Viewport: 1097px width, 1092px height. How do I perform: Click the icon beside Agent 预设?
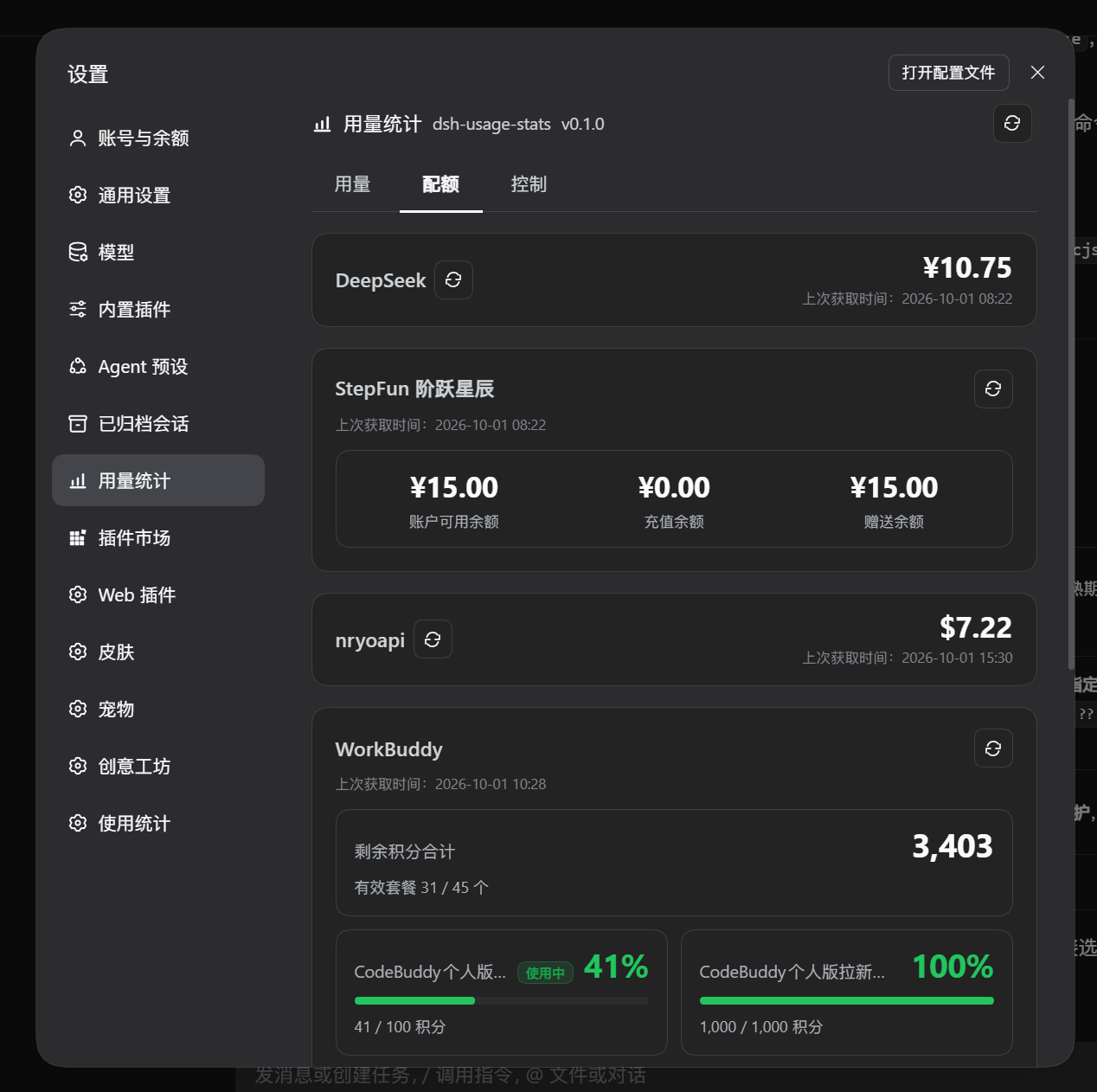(78, 366)
